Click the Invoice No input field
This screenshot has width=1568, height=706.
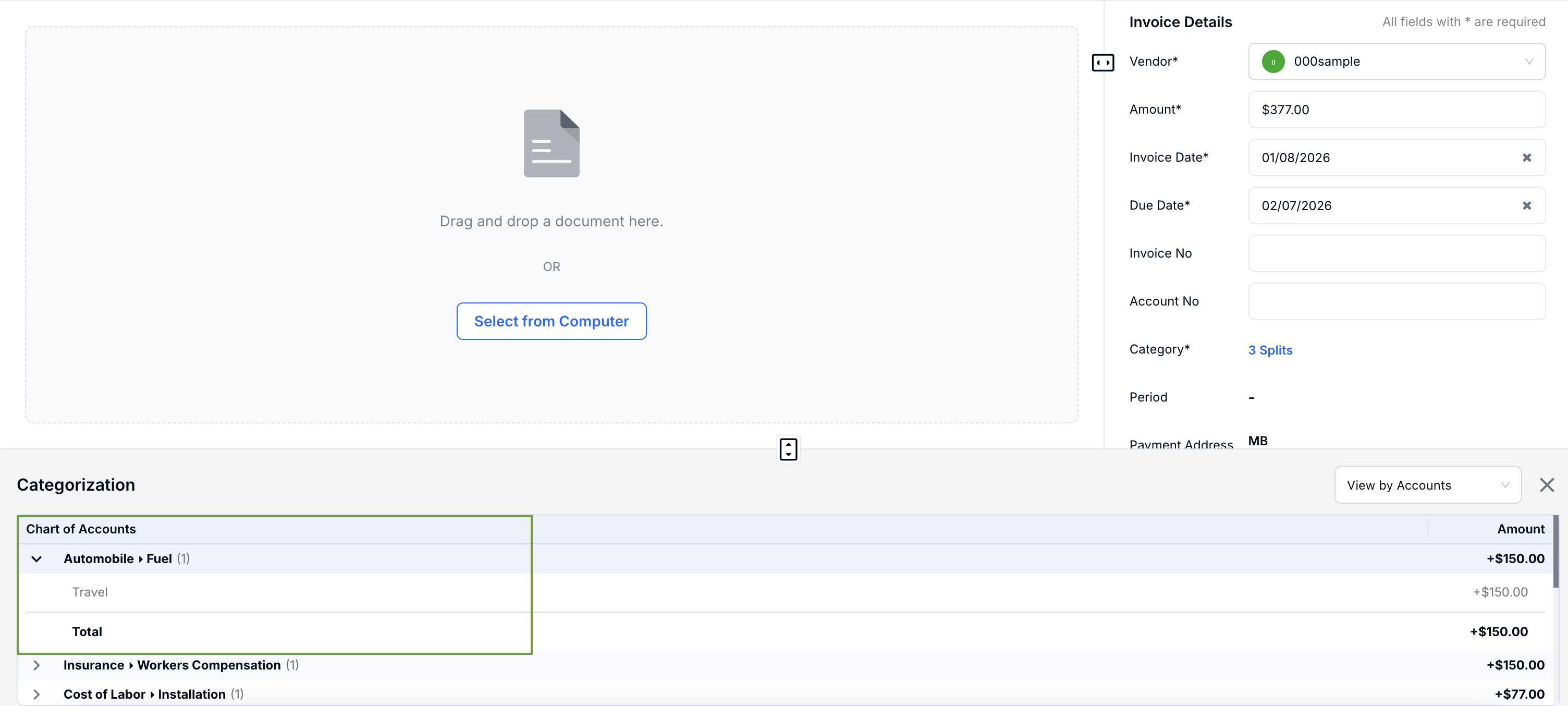tap(1396, 253)
